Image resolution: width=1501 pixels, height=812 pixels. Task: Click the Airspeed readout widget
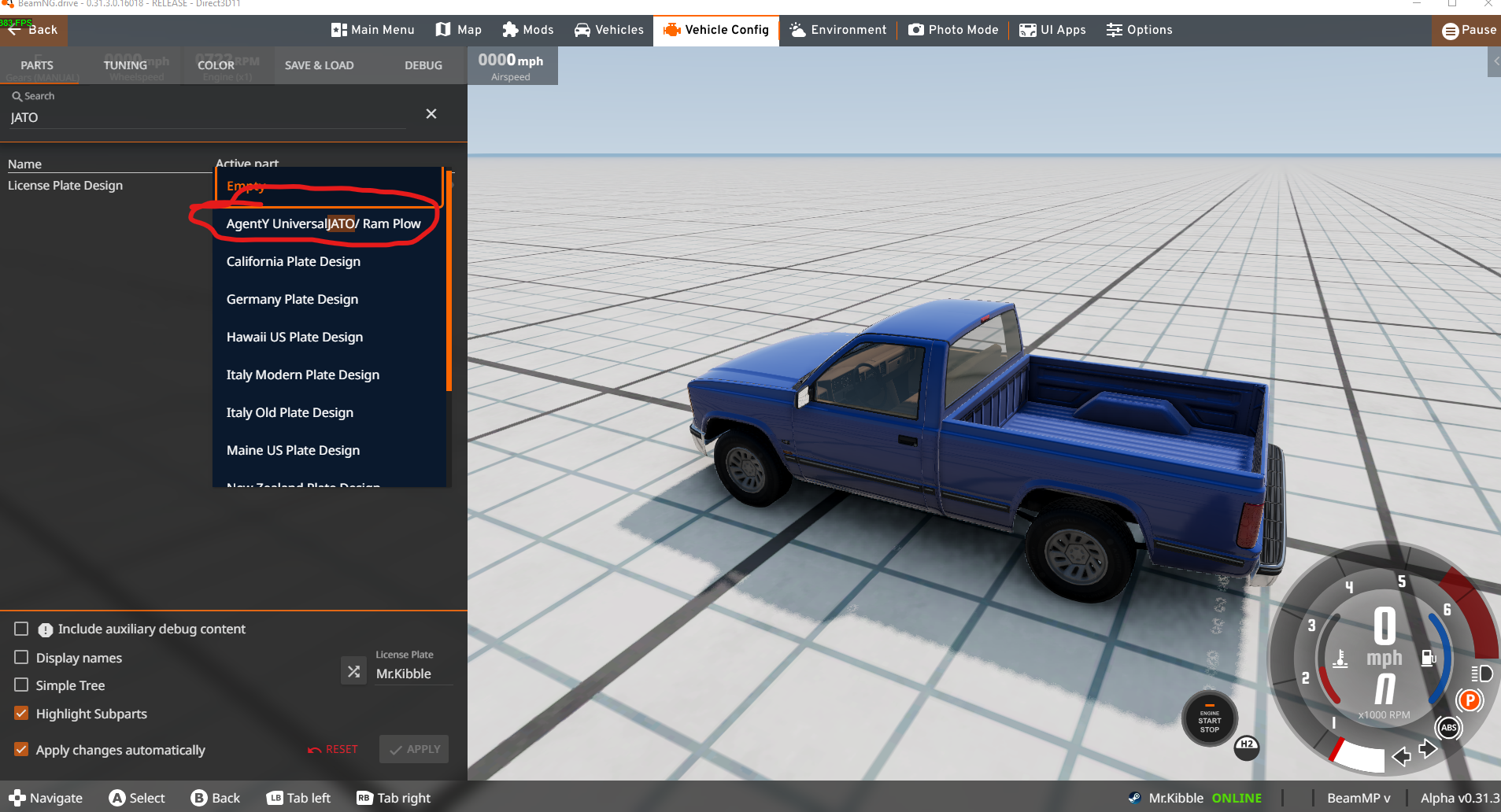click(512, 66)
